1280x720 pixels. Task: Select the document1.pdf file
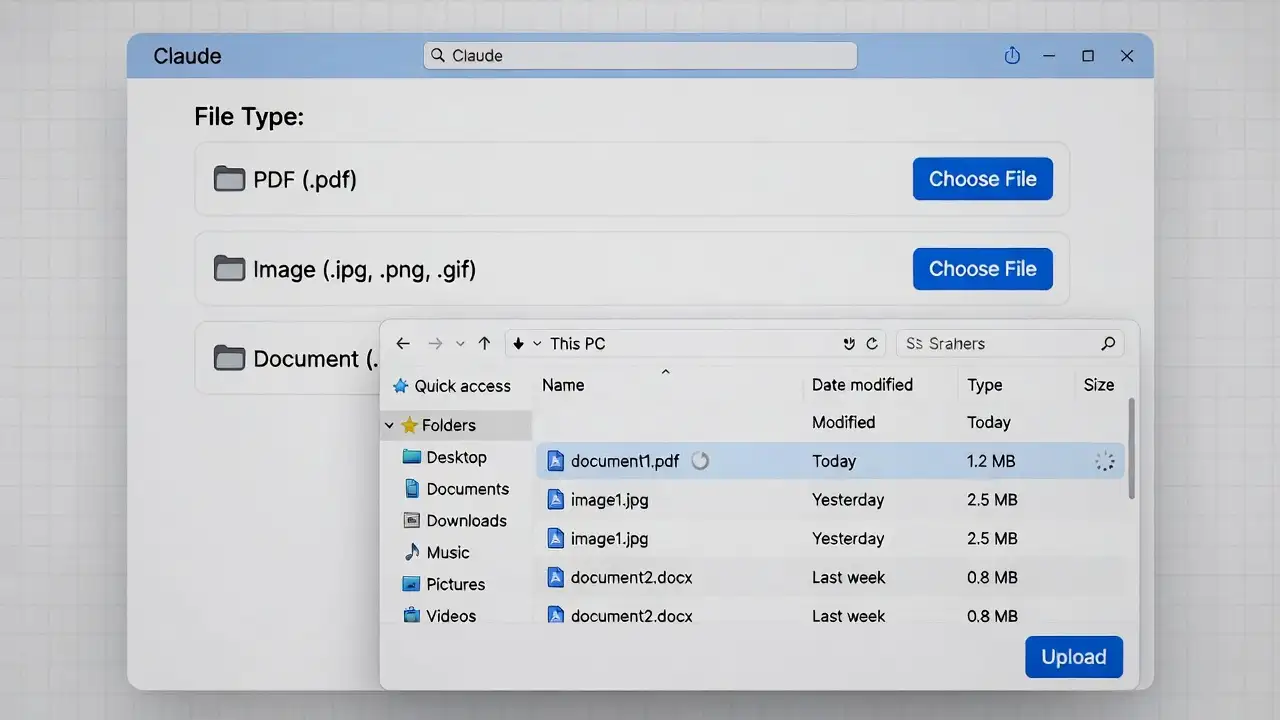coord(624,461)
